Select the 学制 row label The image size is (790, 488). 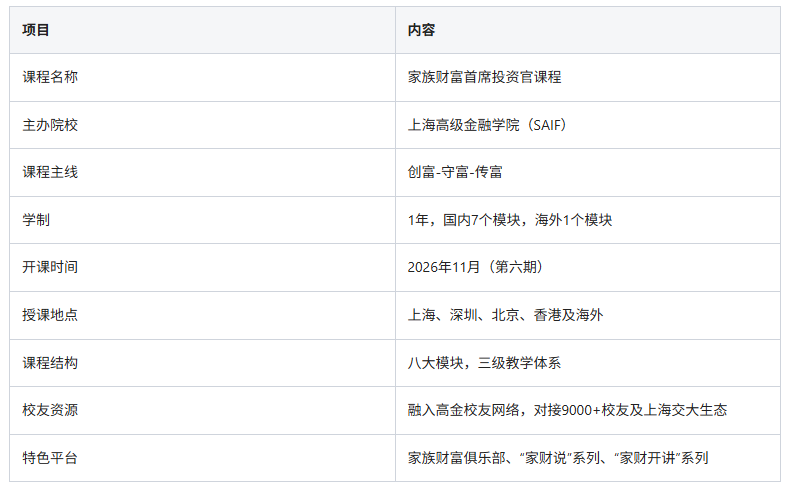click(x=36, y=220)
